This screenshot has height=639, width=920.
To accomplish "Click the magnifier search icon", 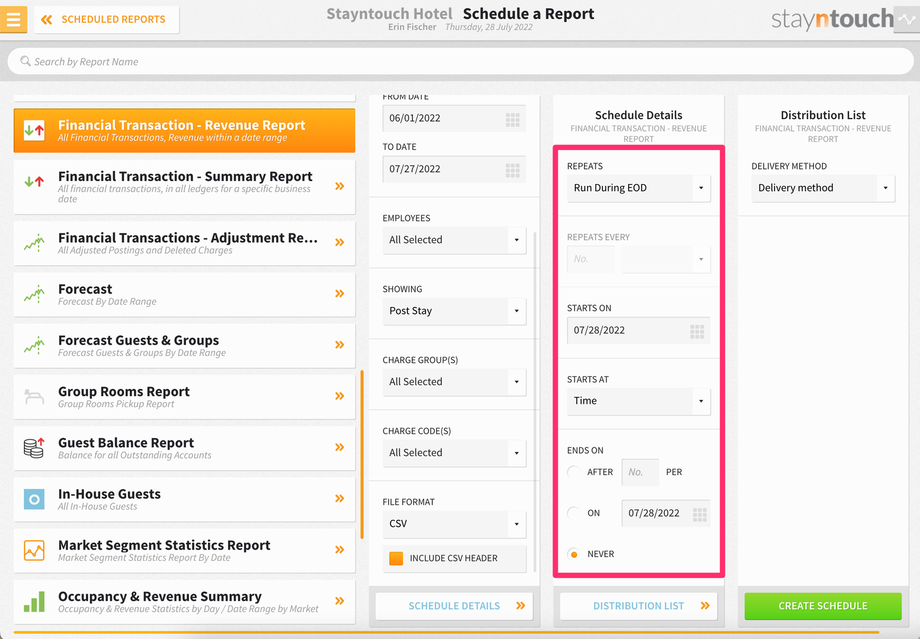I will coord(25,61).
